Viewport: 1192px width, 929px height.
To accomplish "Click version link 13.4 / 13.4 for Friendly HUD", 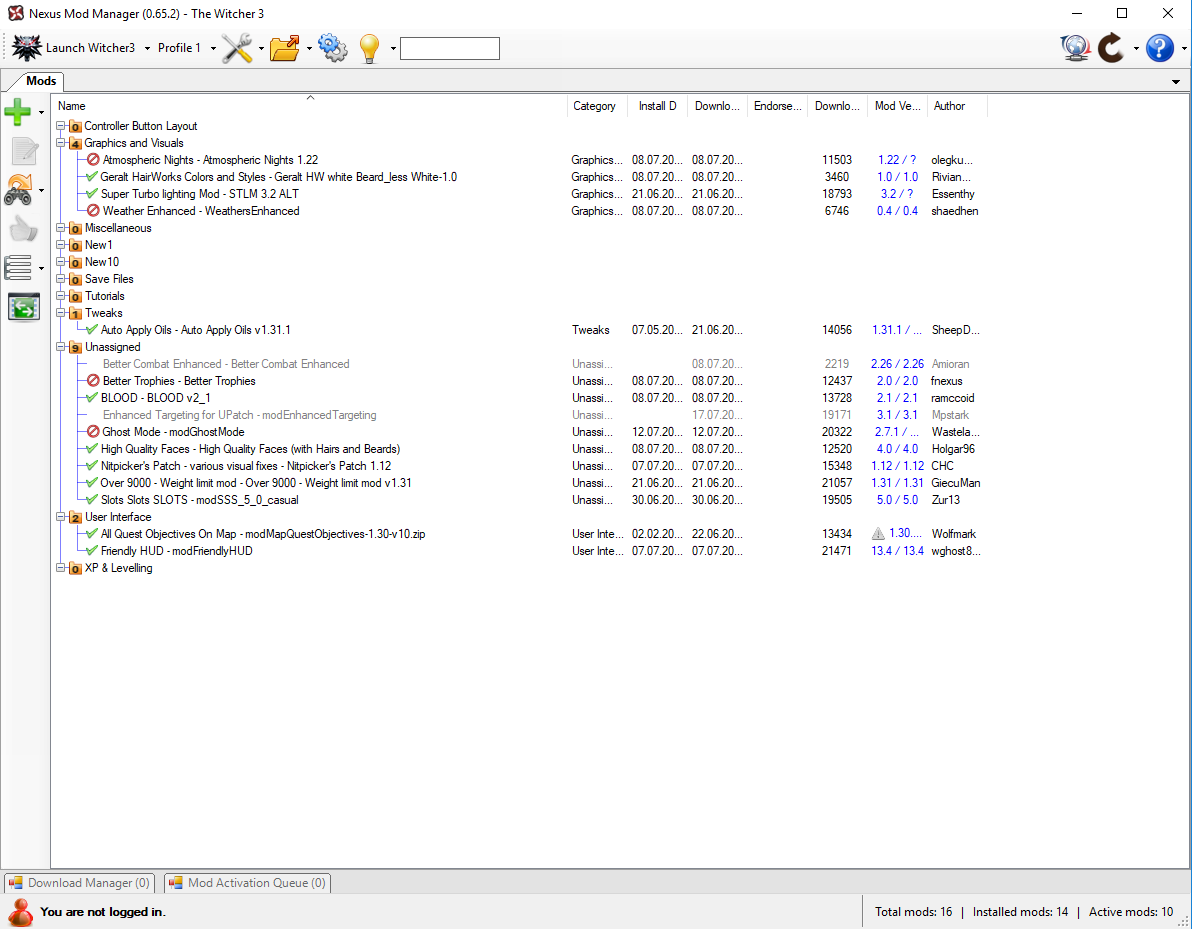I will coord(897,550).
